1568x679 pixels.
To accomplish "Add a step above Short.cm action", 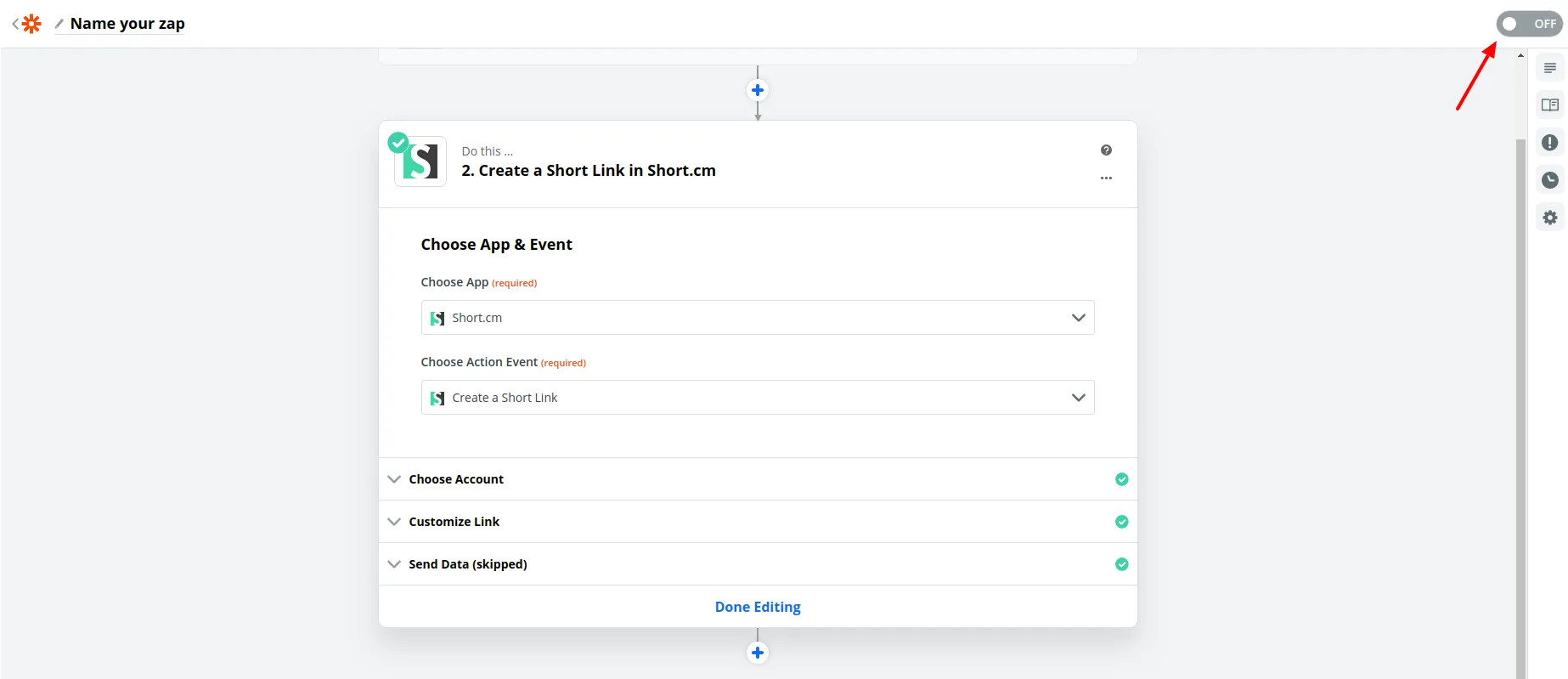I will [758, 90].
